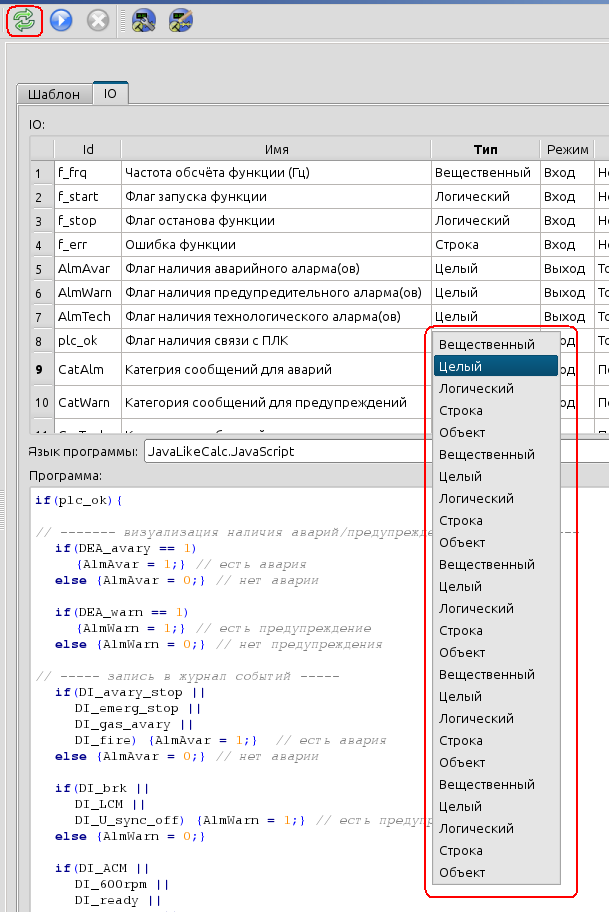Click the Выход mode cell of AlmAvar
Screen dimensions: 609x912
[567, 269]
